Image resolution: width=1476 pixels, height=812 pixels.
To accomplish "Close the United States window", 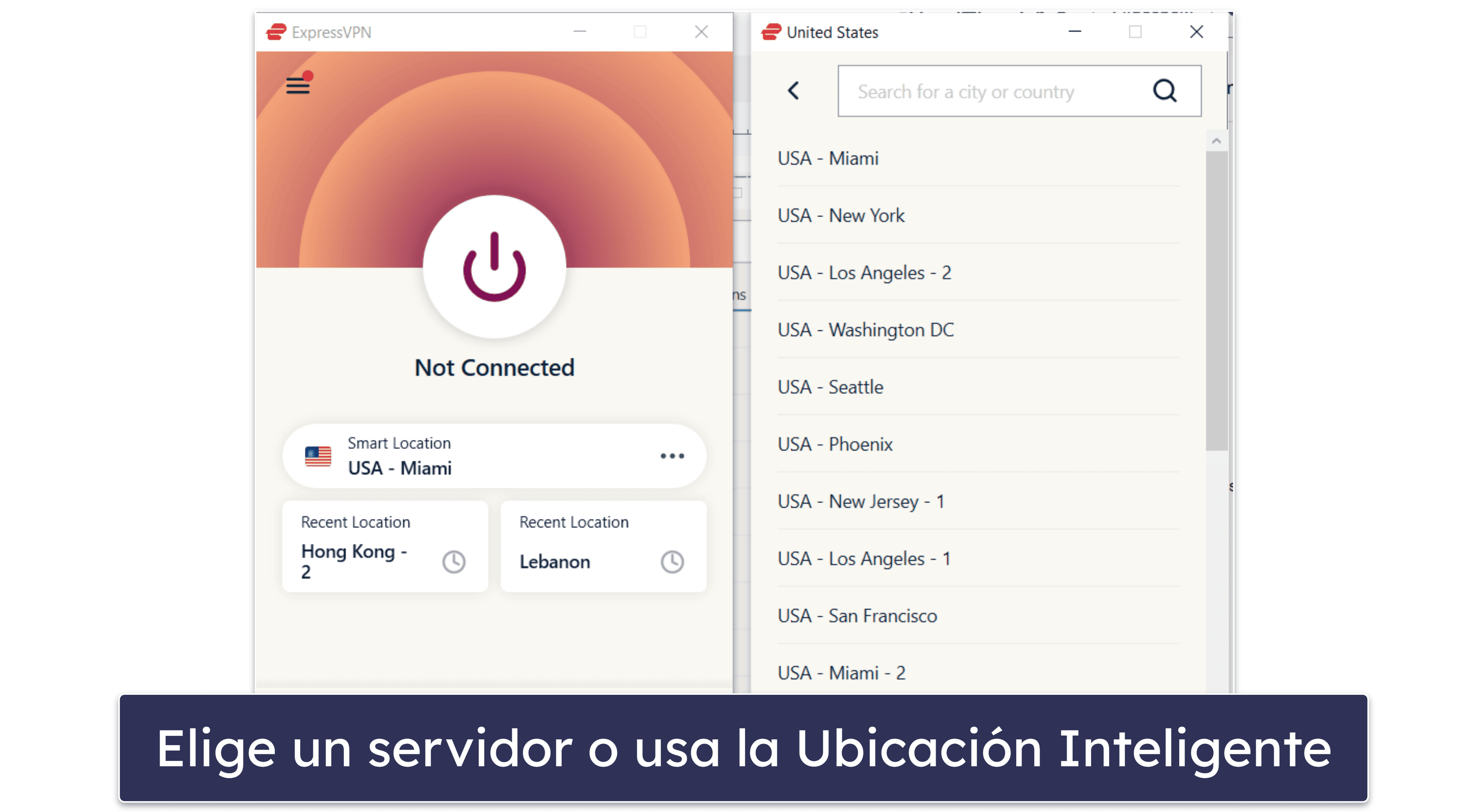I will (1196, 32).
